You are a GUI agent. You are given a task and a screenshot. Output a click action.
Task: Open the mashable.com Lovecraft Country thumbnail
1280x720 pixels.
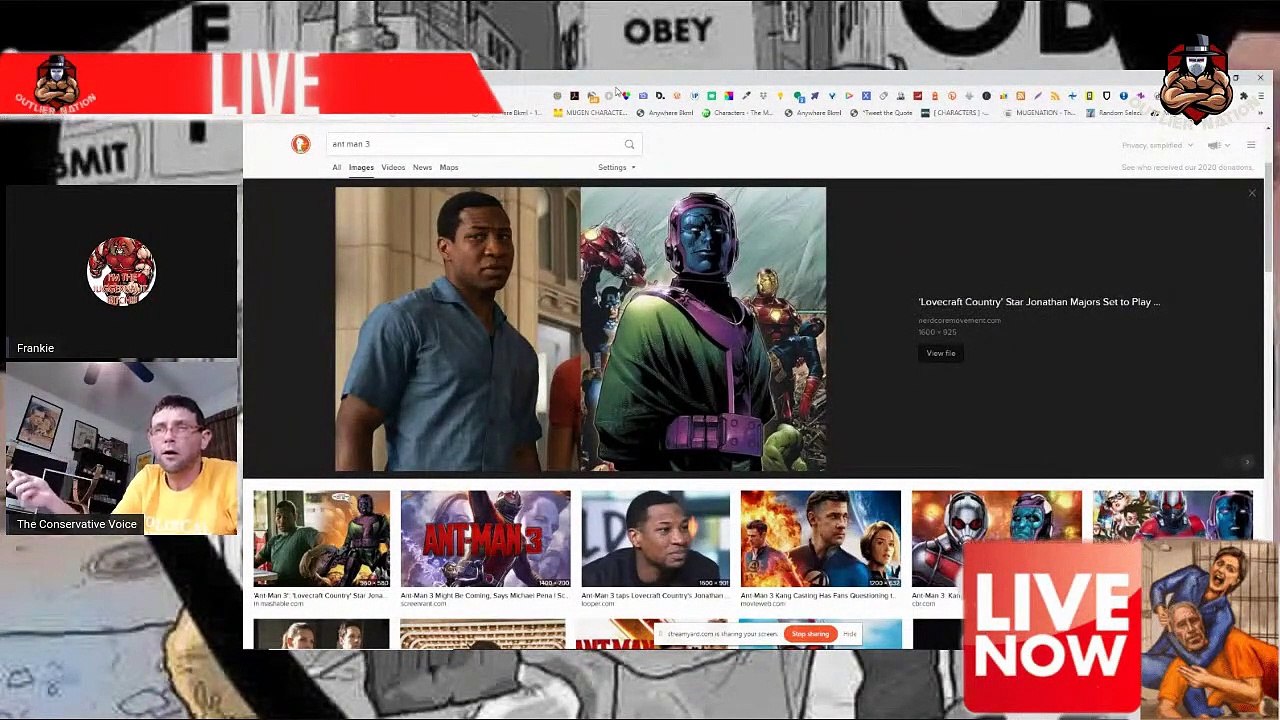click(x=321, y=538)
